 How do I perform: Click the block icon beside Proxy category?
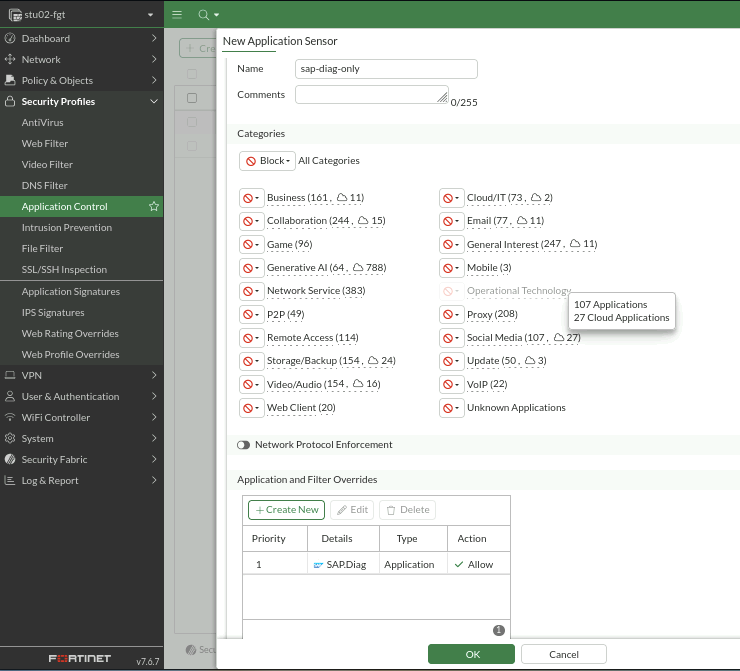(451, 314)
